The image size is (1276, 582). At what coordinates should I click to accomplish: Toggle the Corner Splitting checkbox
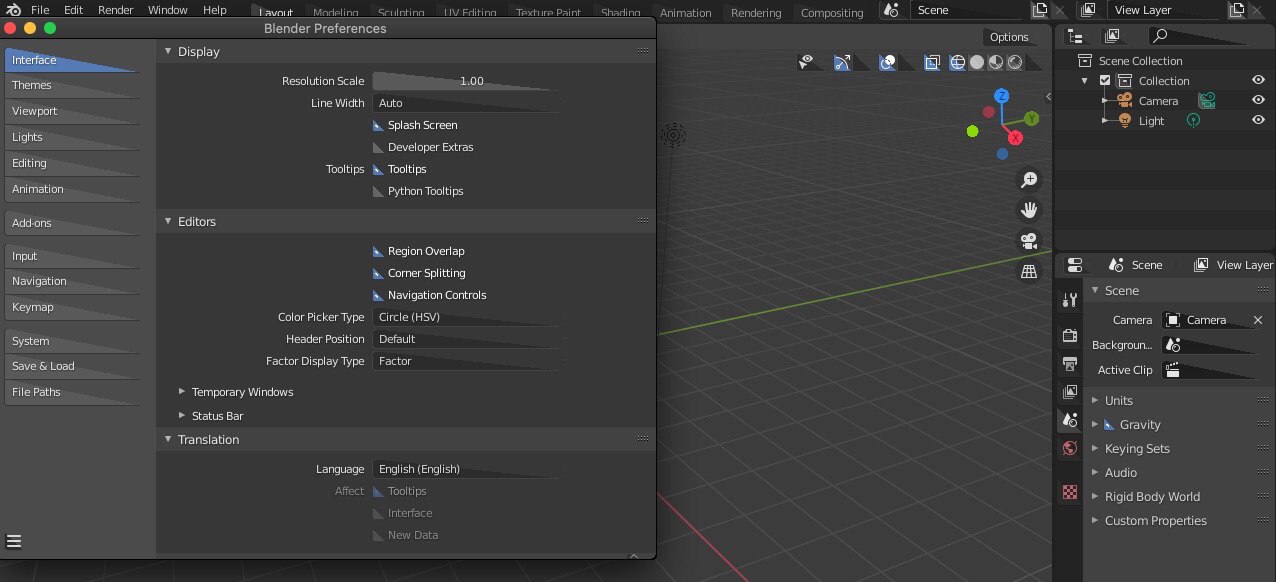click(378, 273)
